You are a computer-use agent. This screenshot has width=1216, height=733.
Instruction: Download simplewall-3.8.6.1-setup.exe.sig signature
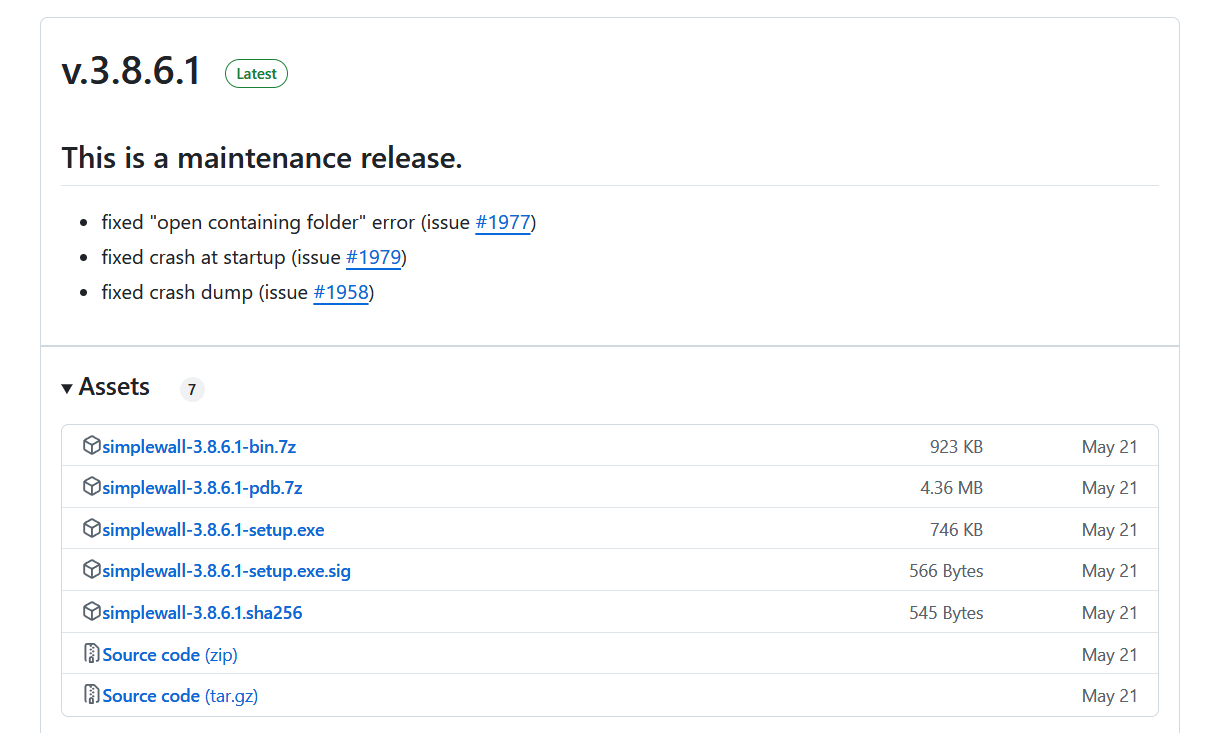click(x=226, y=571)
